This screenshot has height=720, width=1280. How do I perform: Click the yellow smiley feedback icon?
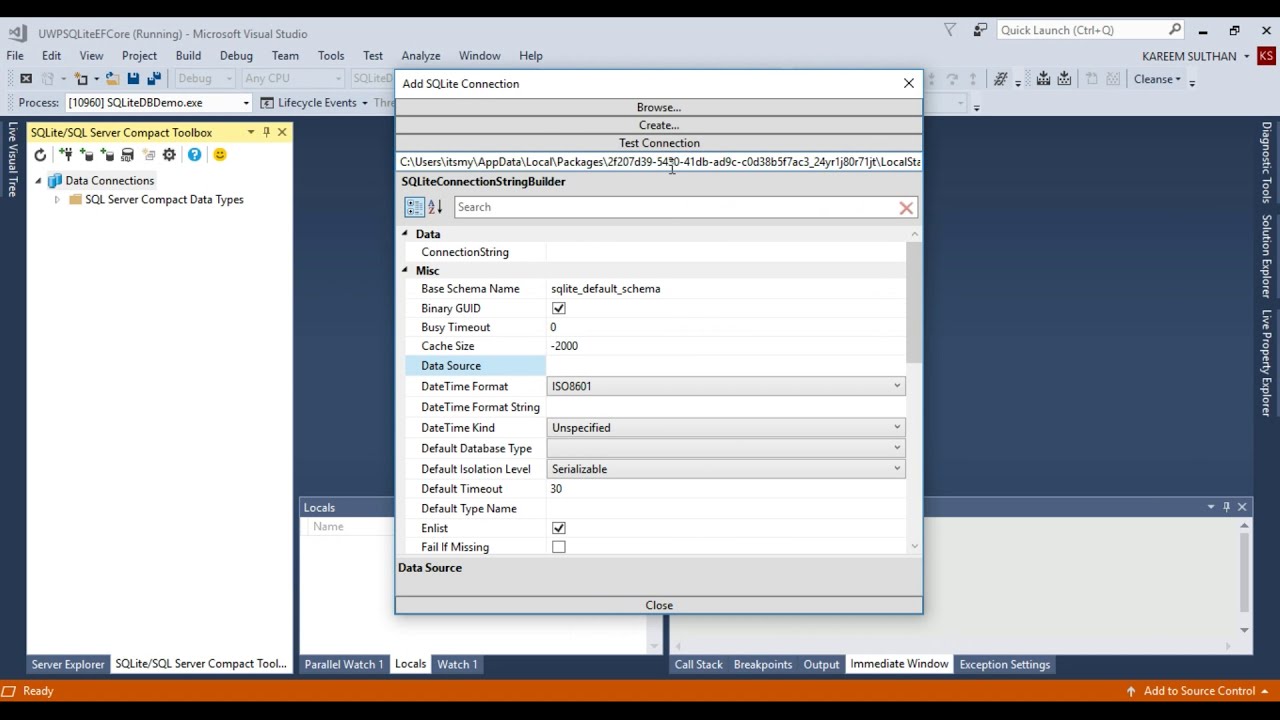click(x=220, y=155)
